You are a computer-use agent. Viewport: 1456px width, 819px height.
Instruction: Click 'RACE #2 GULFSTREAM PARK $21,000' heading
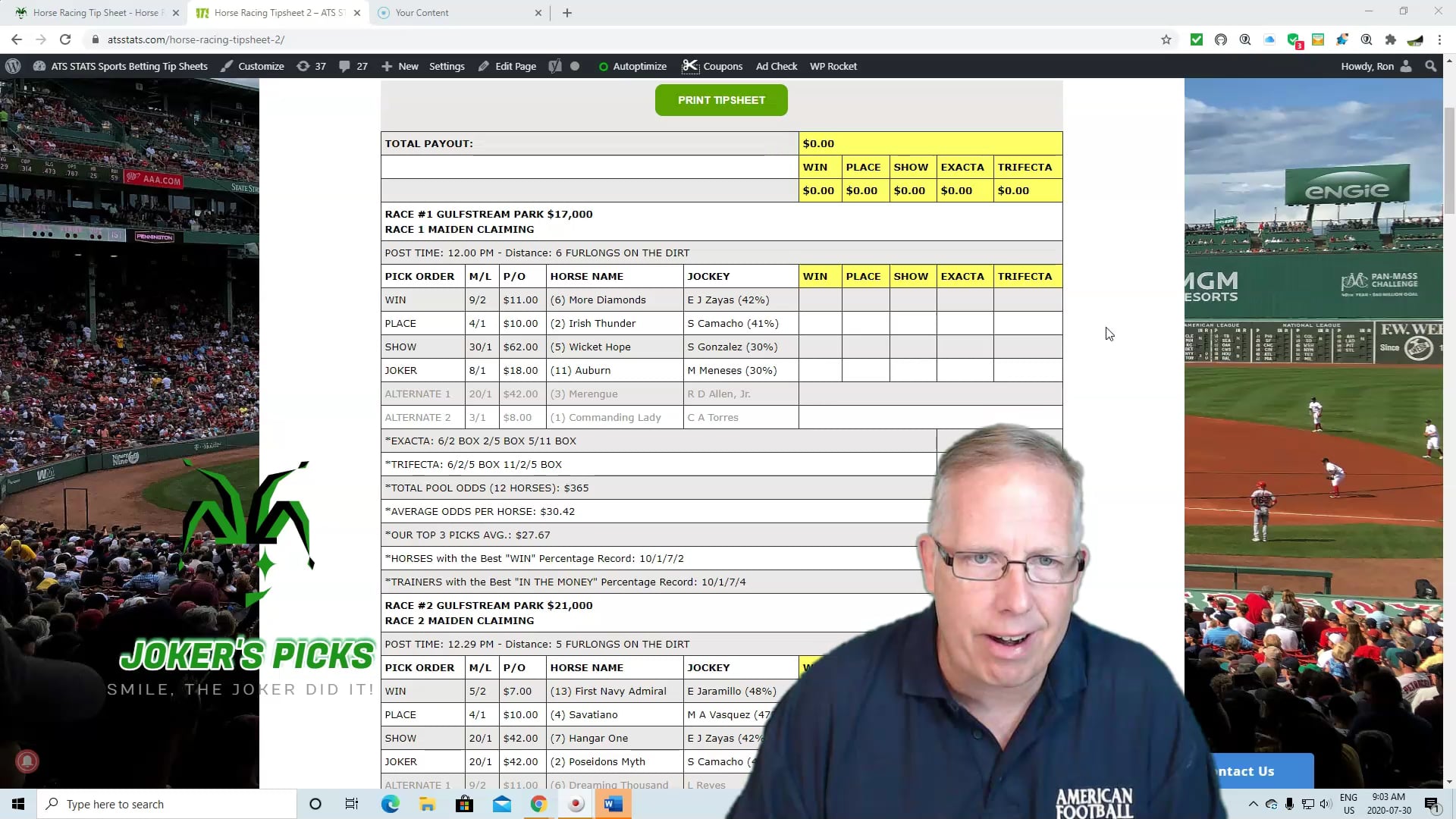coord(488,605)
